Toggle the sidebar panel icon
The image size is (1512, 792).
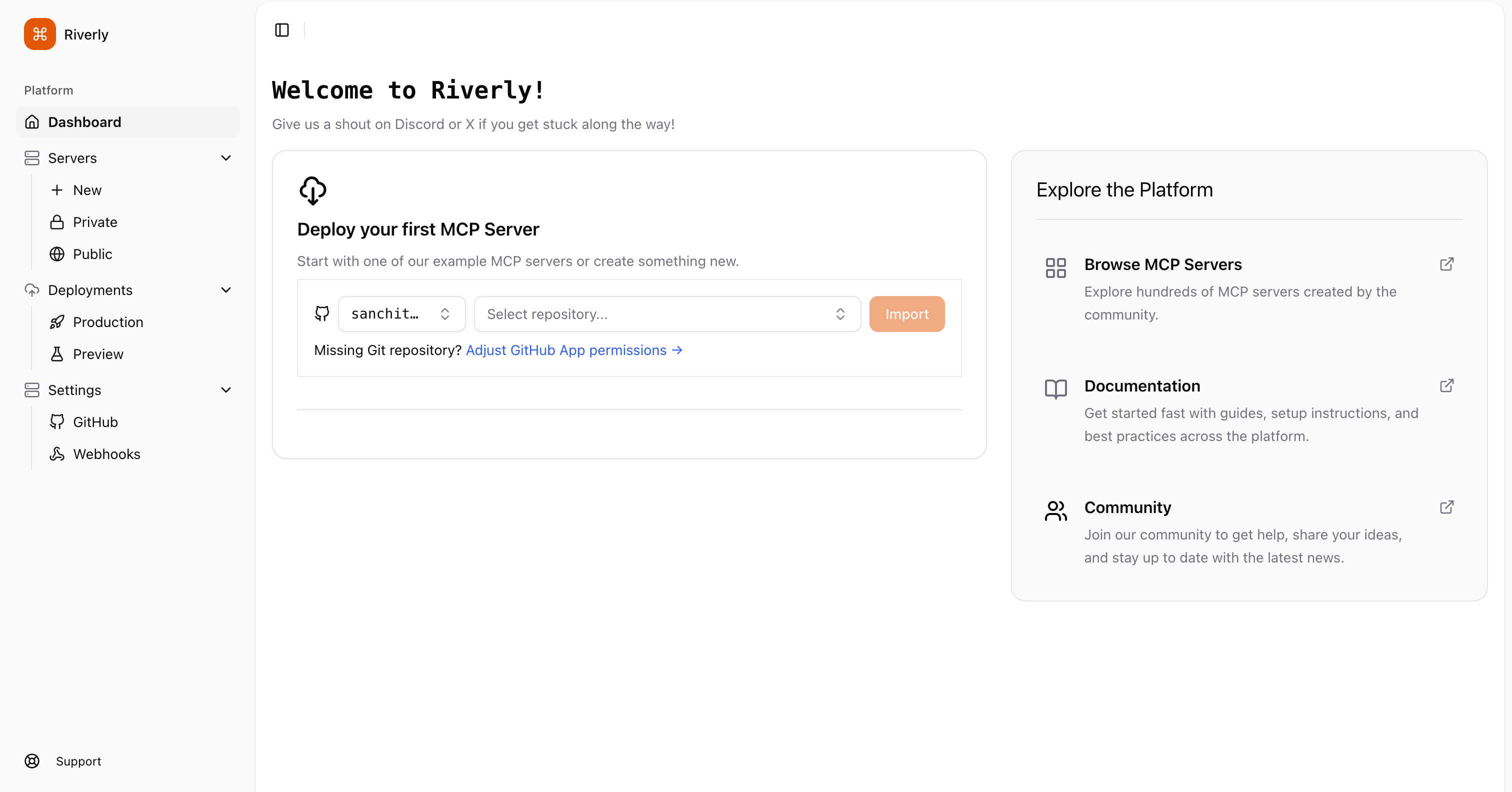point(281,30)
